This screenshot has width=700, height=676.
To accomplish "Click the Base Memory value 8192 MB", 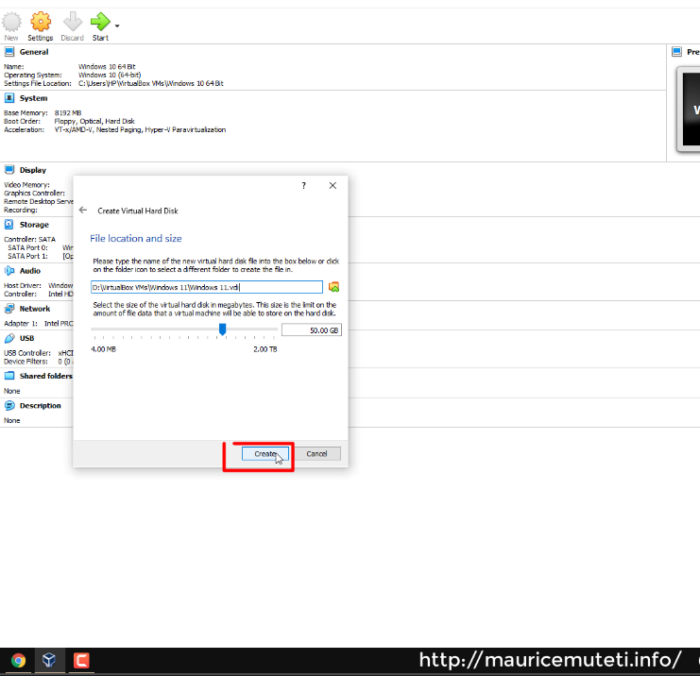I will coord(68,113).
